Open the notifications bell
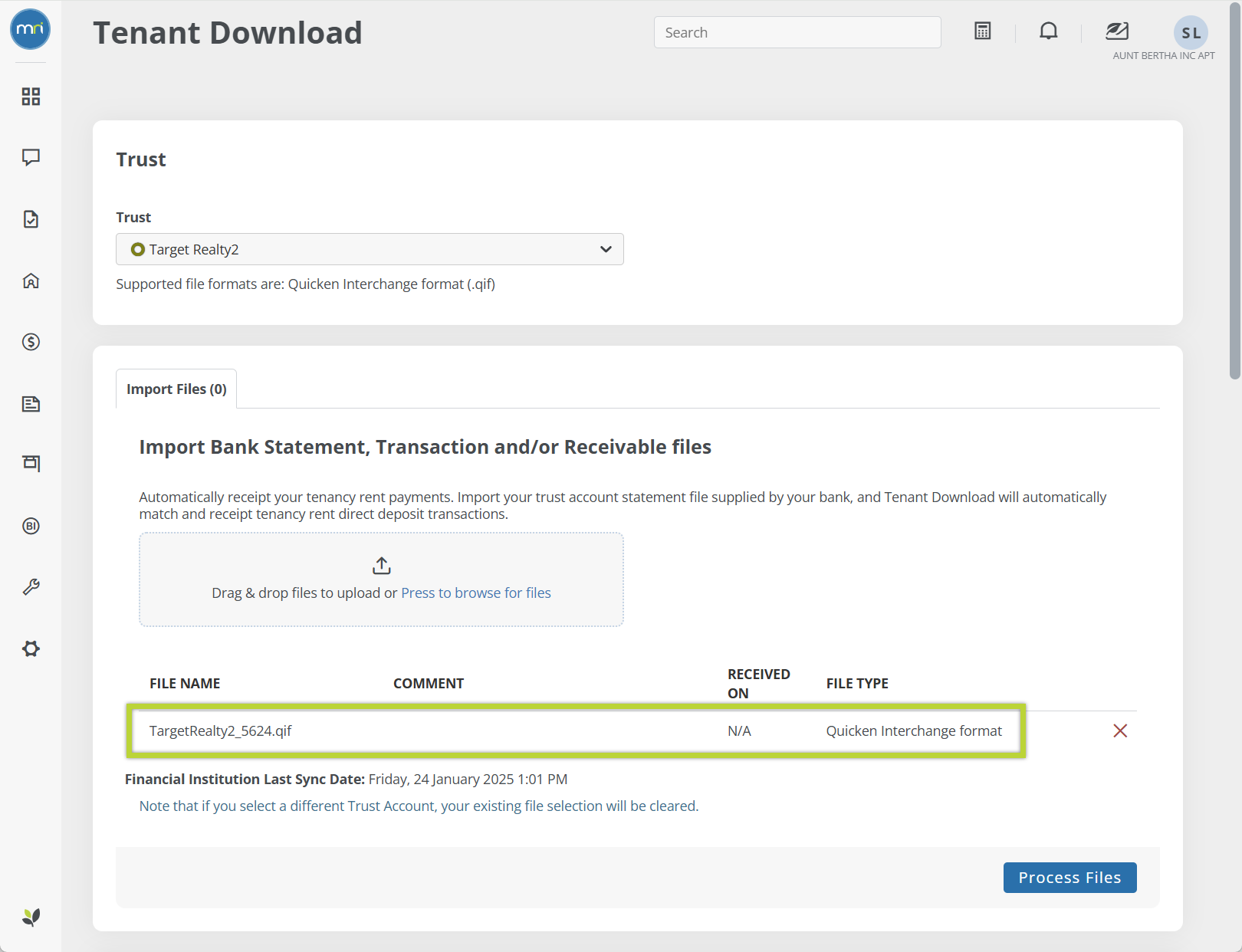1242x952 pixels. pos(1048,31)
